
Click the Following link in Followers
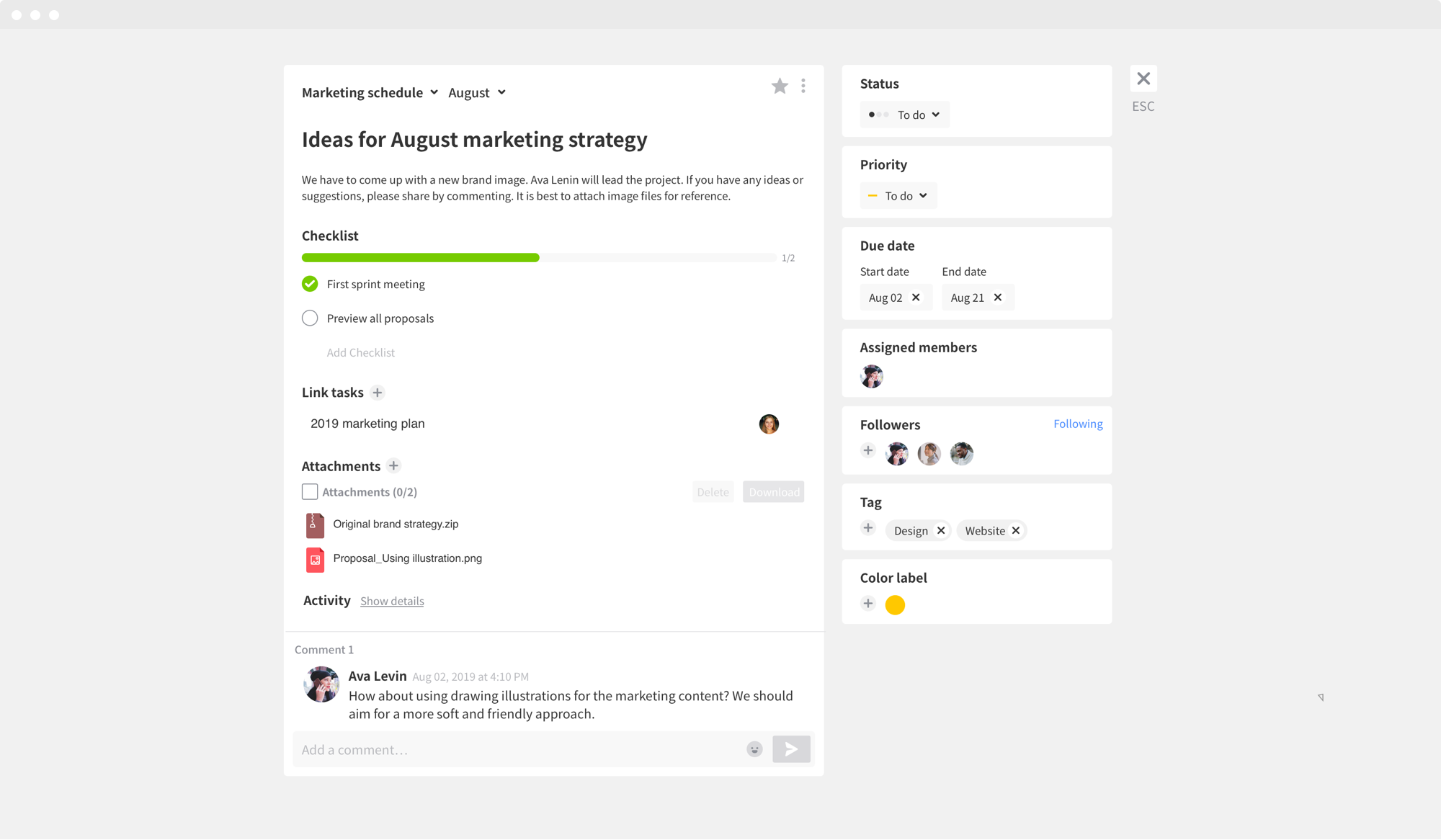[x=1078, y=424]
